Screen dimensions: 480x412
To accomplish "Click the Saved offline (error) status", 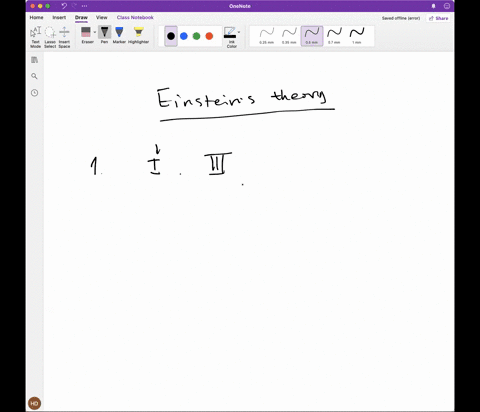I will pyautogui.click(x=401, y=18).
